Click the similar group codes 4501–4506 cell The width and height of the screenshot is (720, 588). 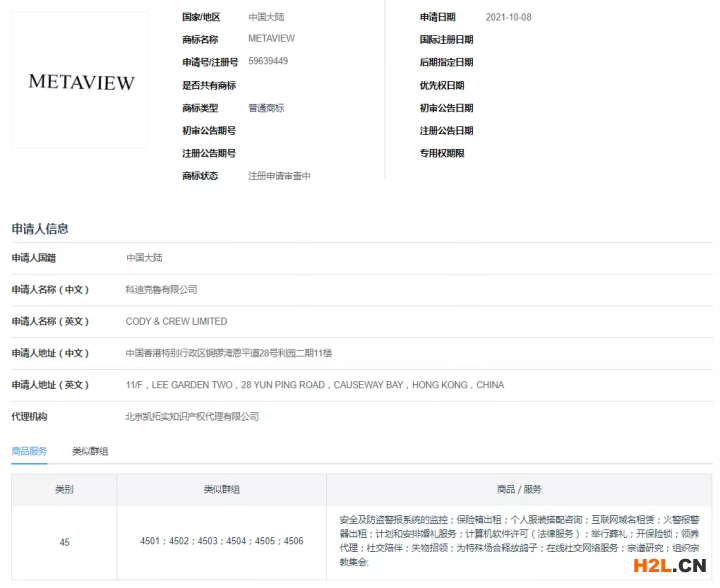[x=221, y=542]
